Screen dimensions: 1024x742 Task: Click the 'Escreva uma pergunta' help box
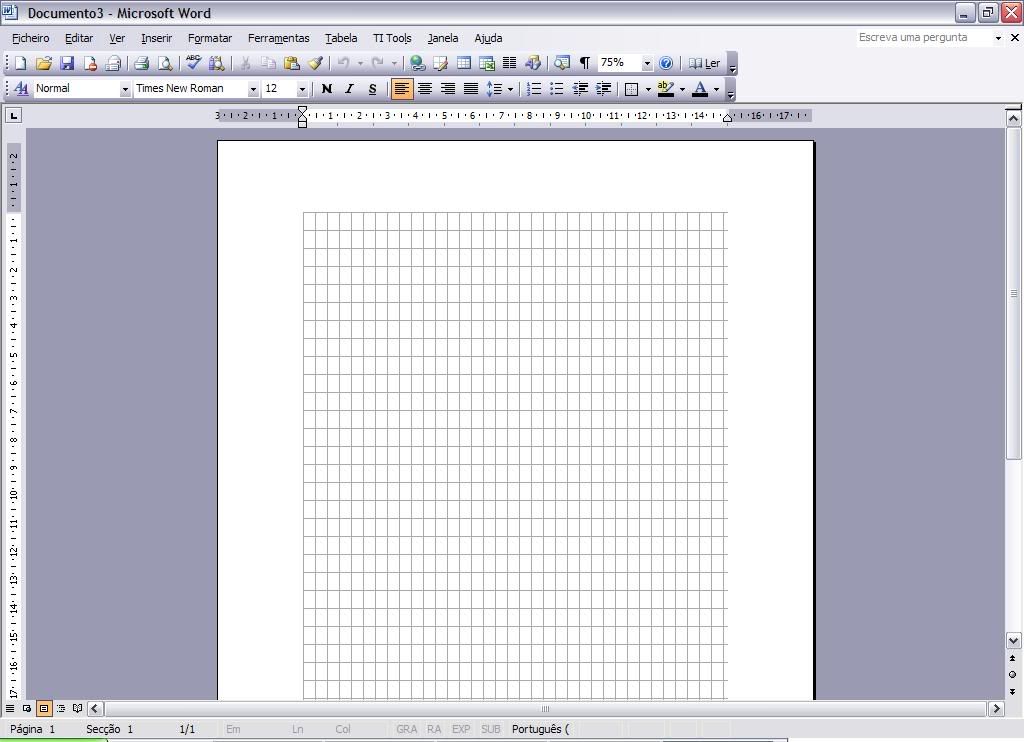point(923,38)
